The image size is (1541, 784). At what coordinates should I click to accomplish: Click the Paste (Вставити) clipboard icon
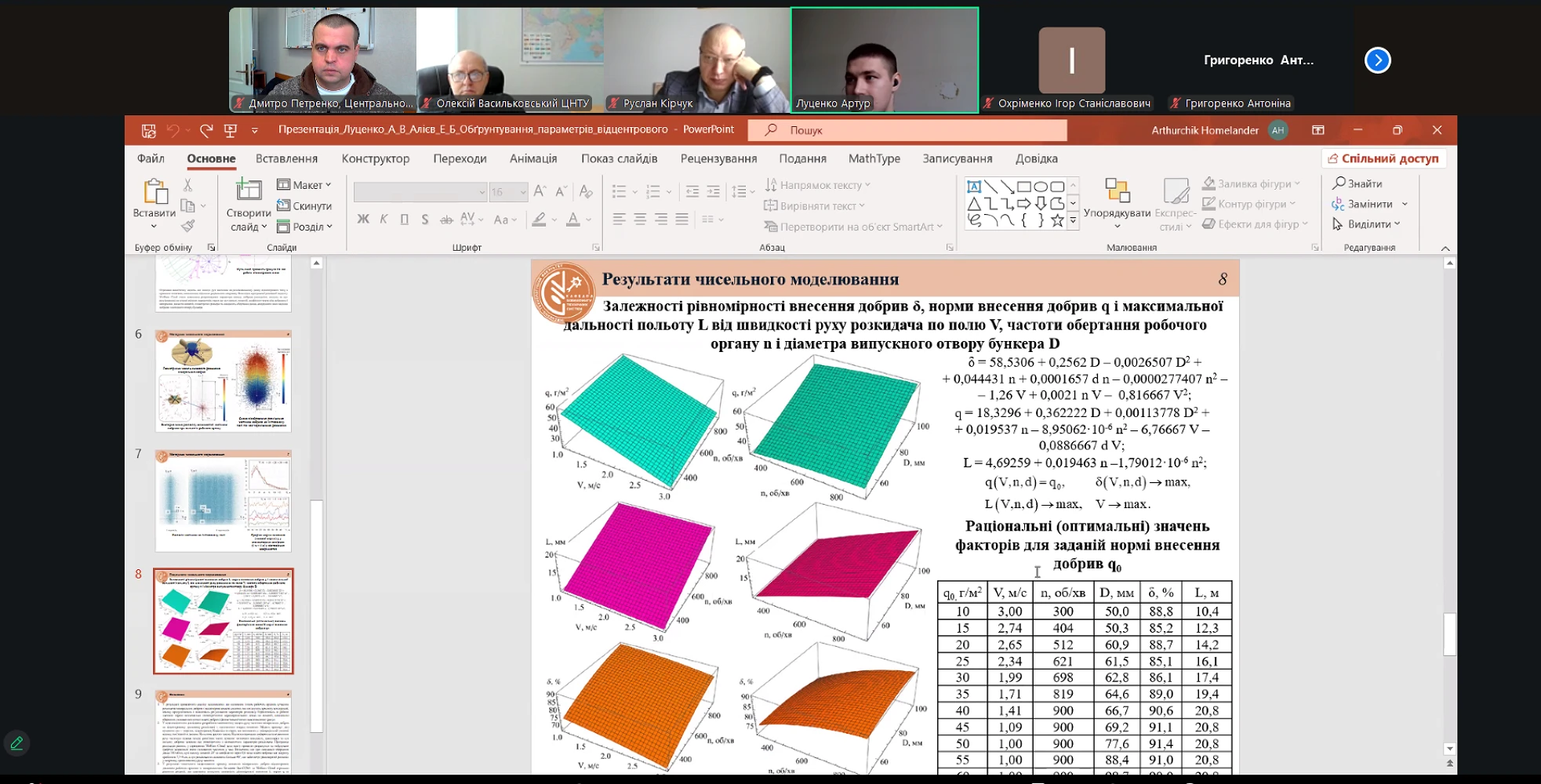pos(154,192)
